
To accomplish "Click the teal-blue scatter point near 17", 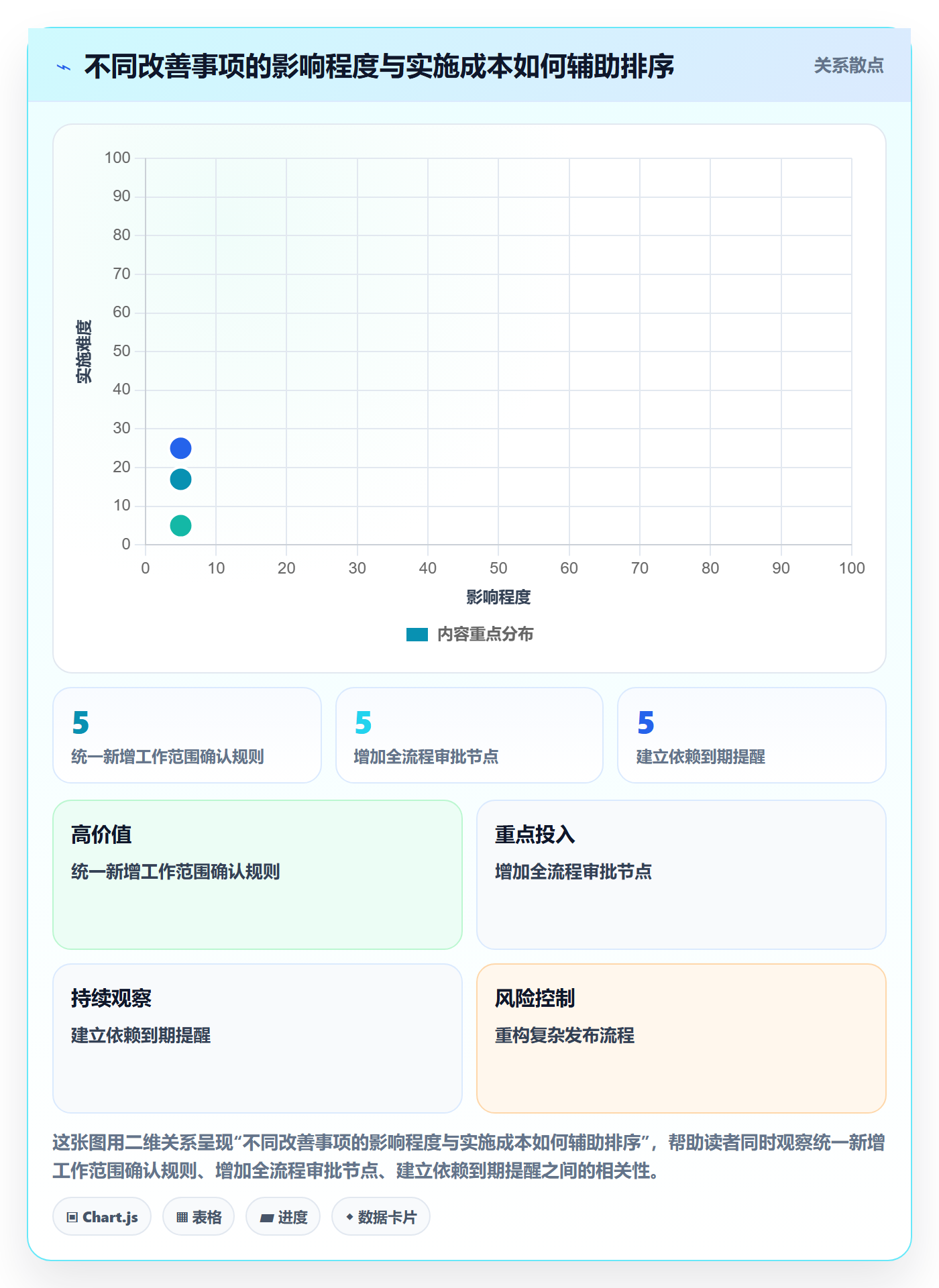I will click(x=180, y=480).
